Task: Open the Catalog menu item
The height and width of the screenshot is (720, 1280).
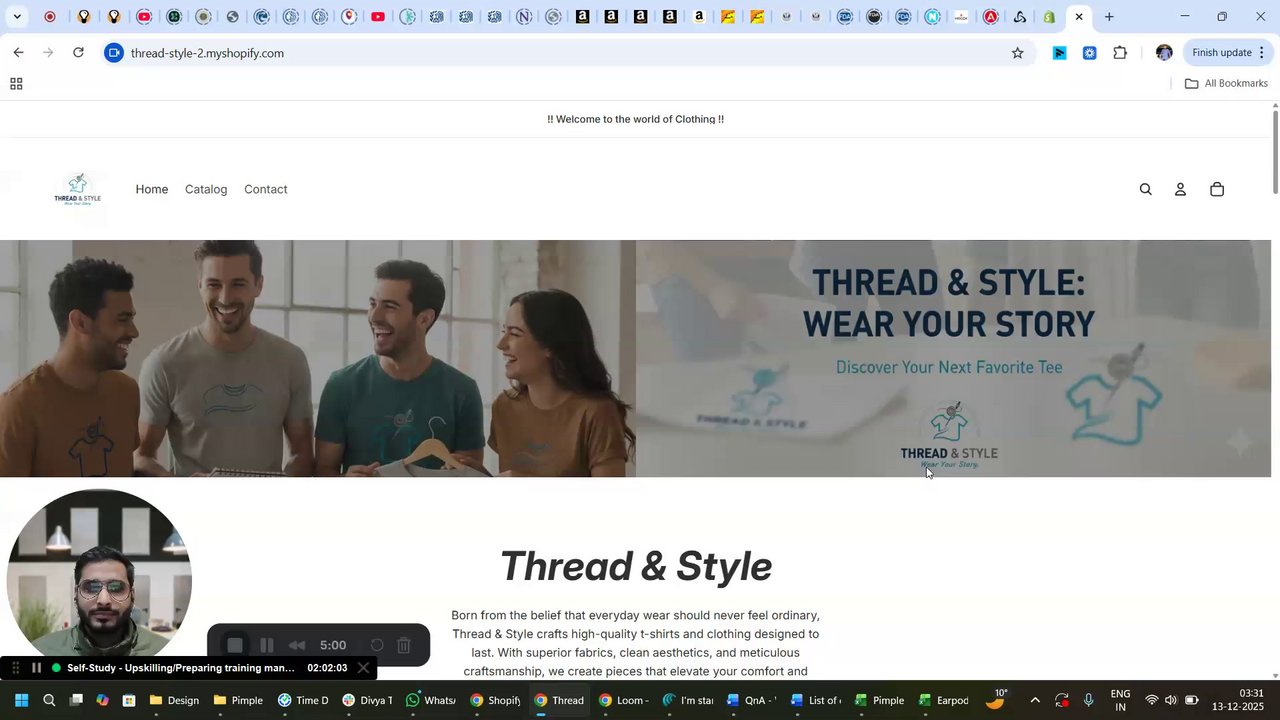Action: 206,189
